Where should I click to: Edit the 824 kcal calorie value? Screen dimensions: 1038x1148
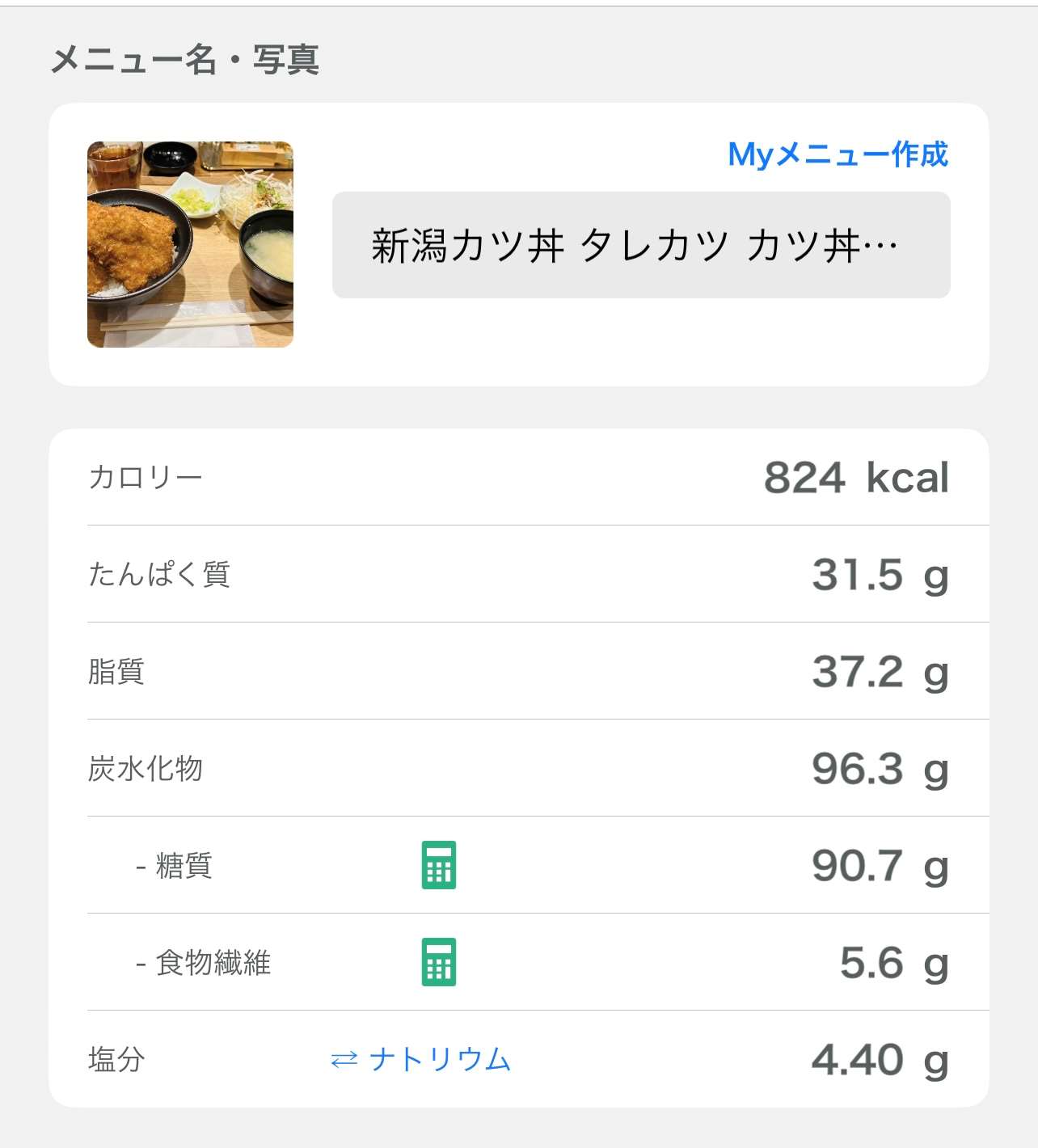856,477
